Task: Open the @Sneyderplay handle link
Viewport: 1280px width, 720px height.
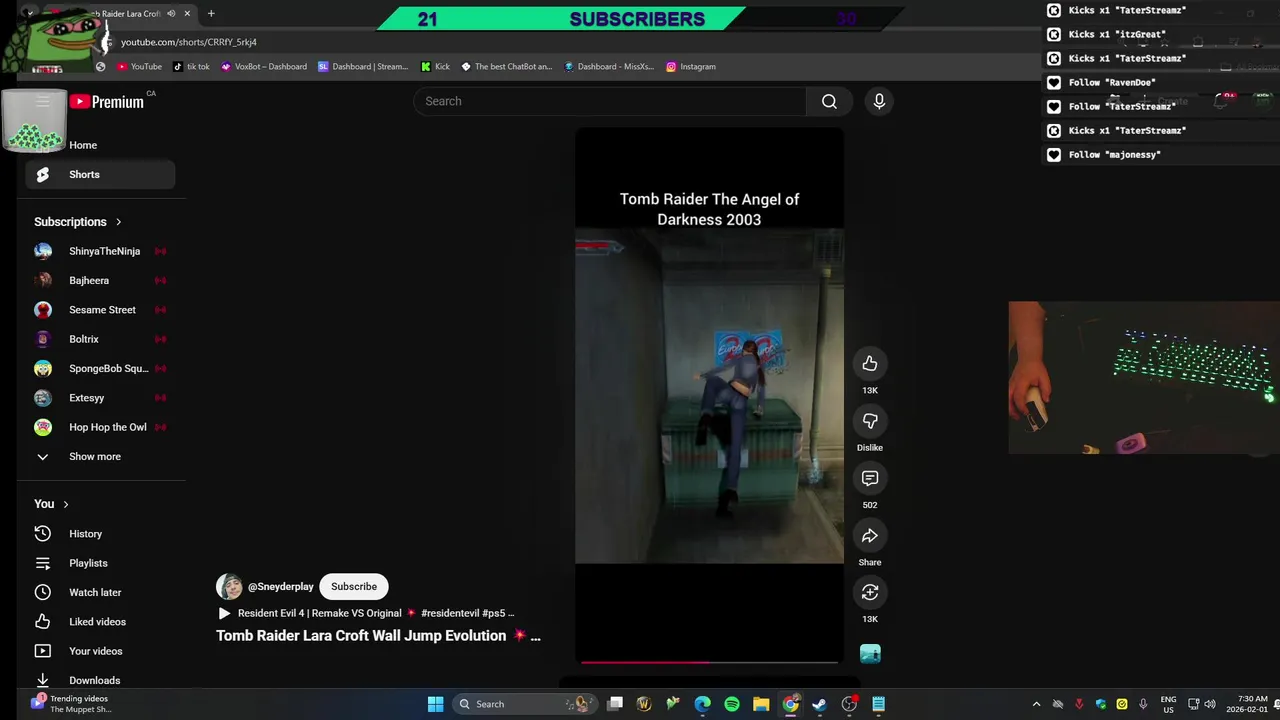Action: [x=281, y=587]
